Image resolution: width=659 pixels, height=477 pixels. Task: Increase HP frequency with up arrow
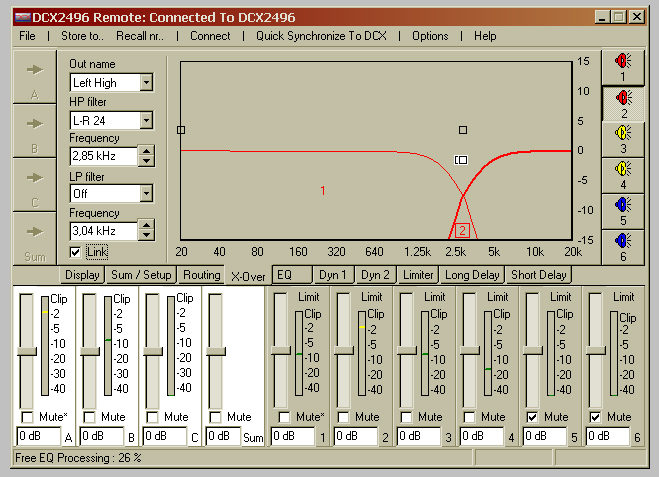(x=146, y=151)
